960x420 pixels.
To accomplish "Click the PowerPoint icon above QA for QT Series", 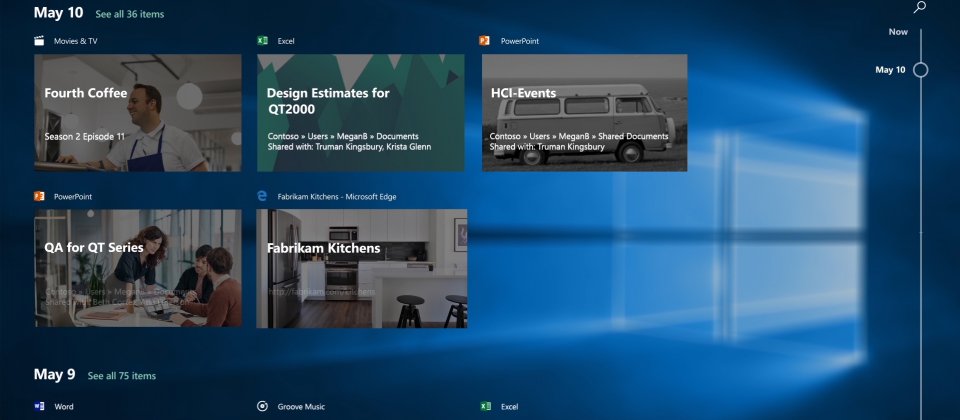I will pos(39,197).
